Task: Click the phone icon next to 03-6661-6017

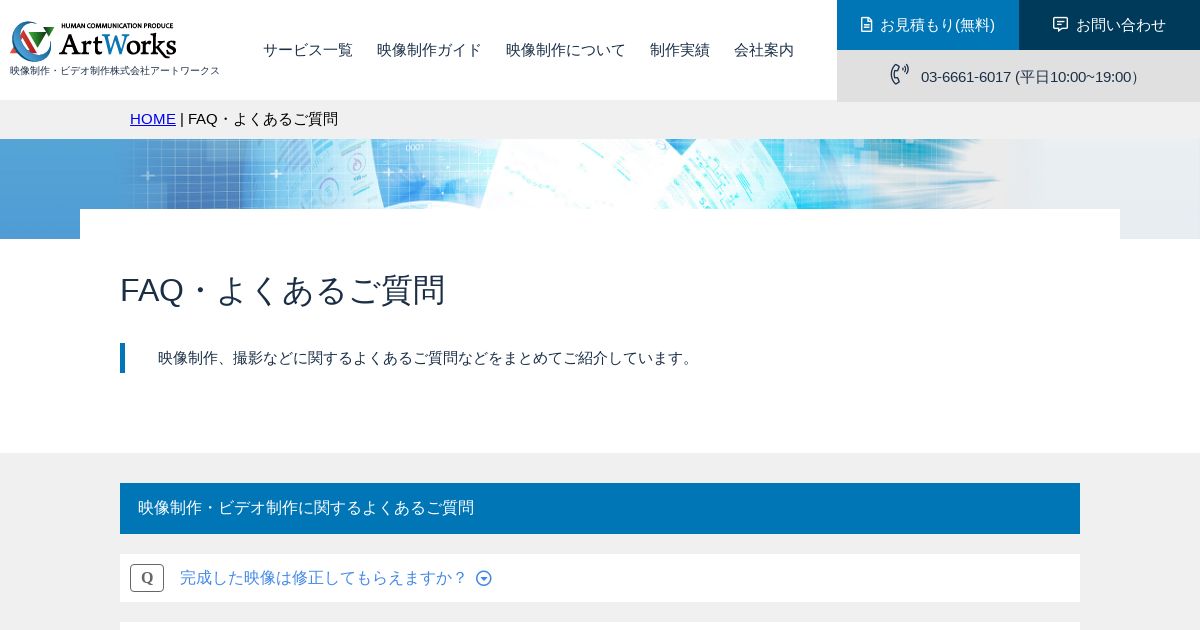Action: 899,74
